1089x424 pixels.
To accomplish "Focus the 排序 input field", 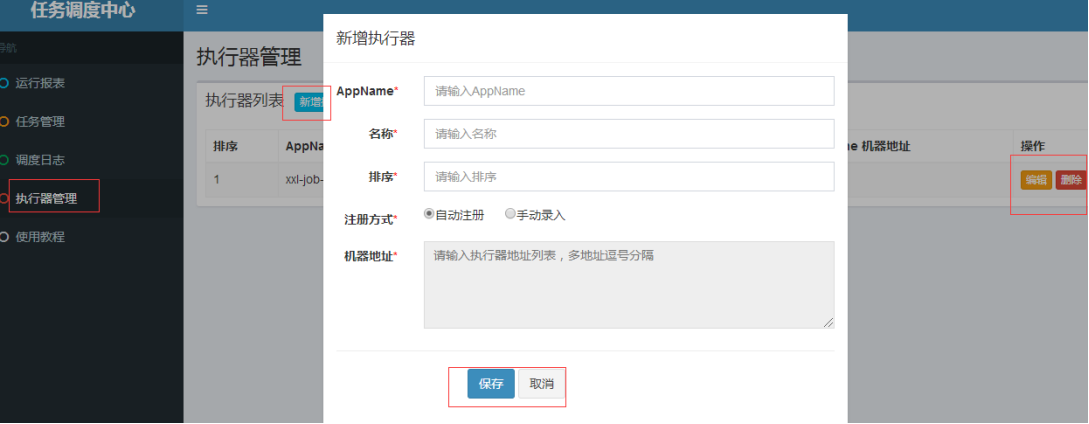I will click(x=629, y=177).
